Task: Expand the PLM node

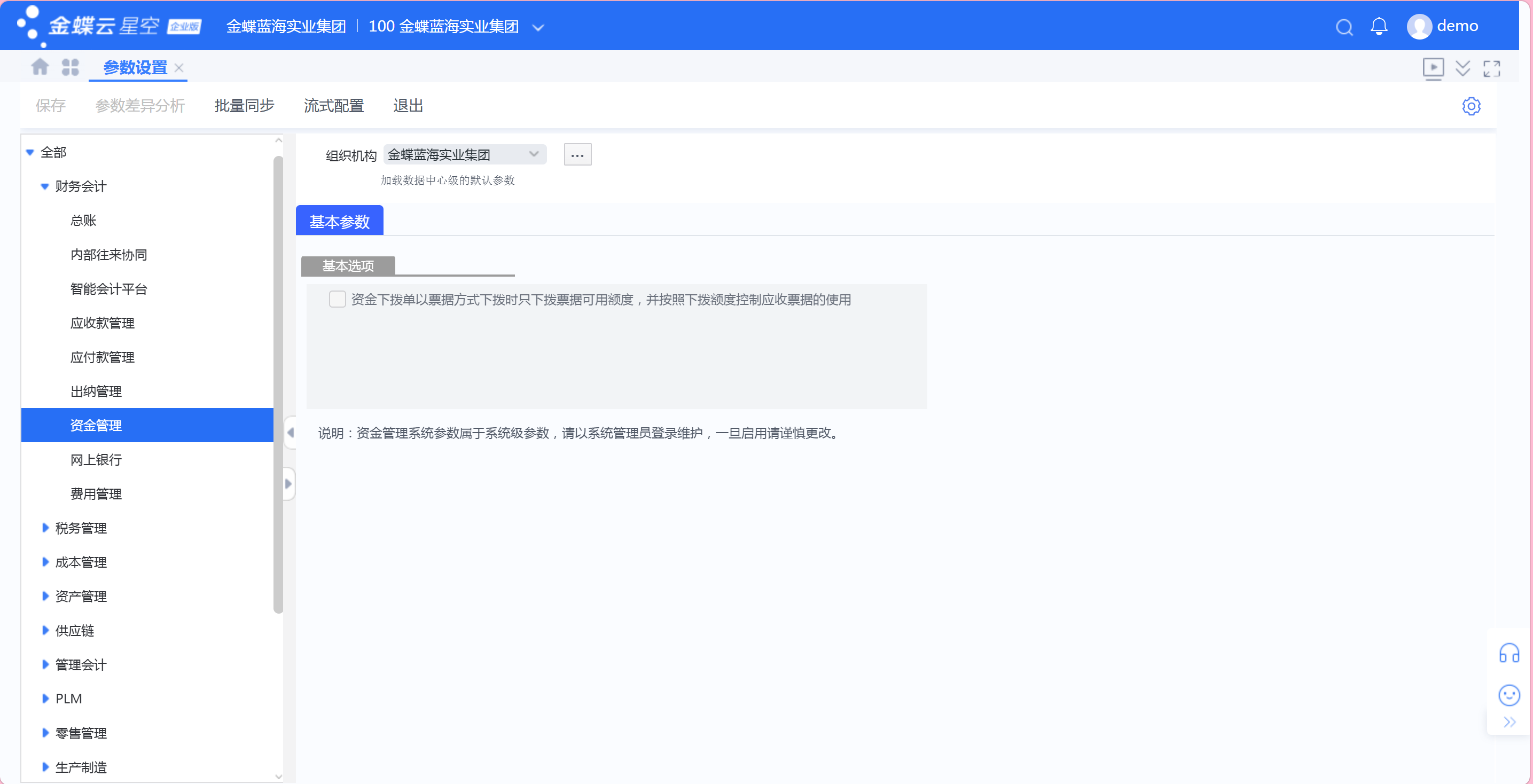Action: click(45, 699)
